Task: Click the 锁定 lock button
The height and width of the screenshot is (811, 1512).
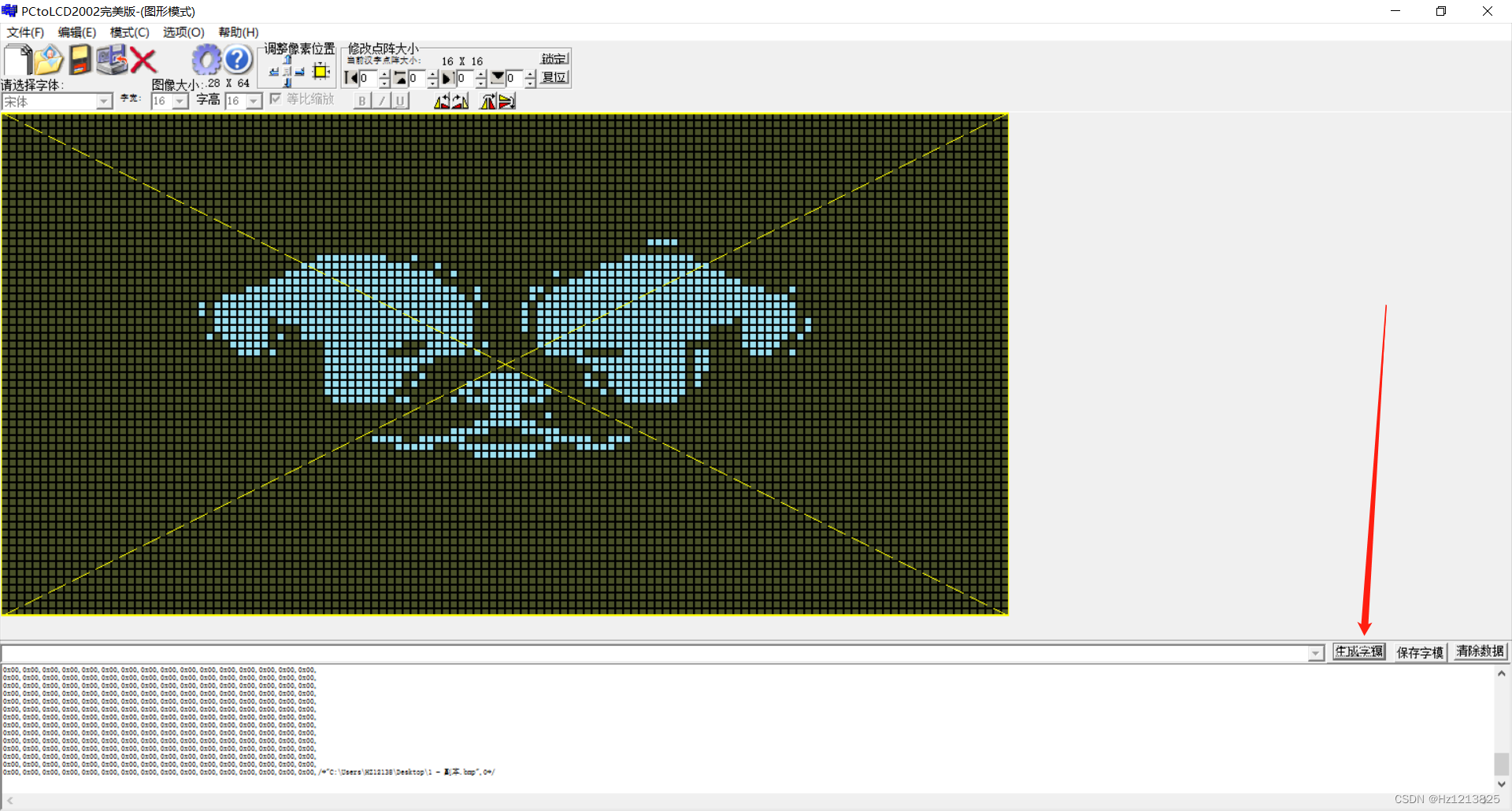Action: (554, 59)
